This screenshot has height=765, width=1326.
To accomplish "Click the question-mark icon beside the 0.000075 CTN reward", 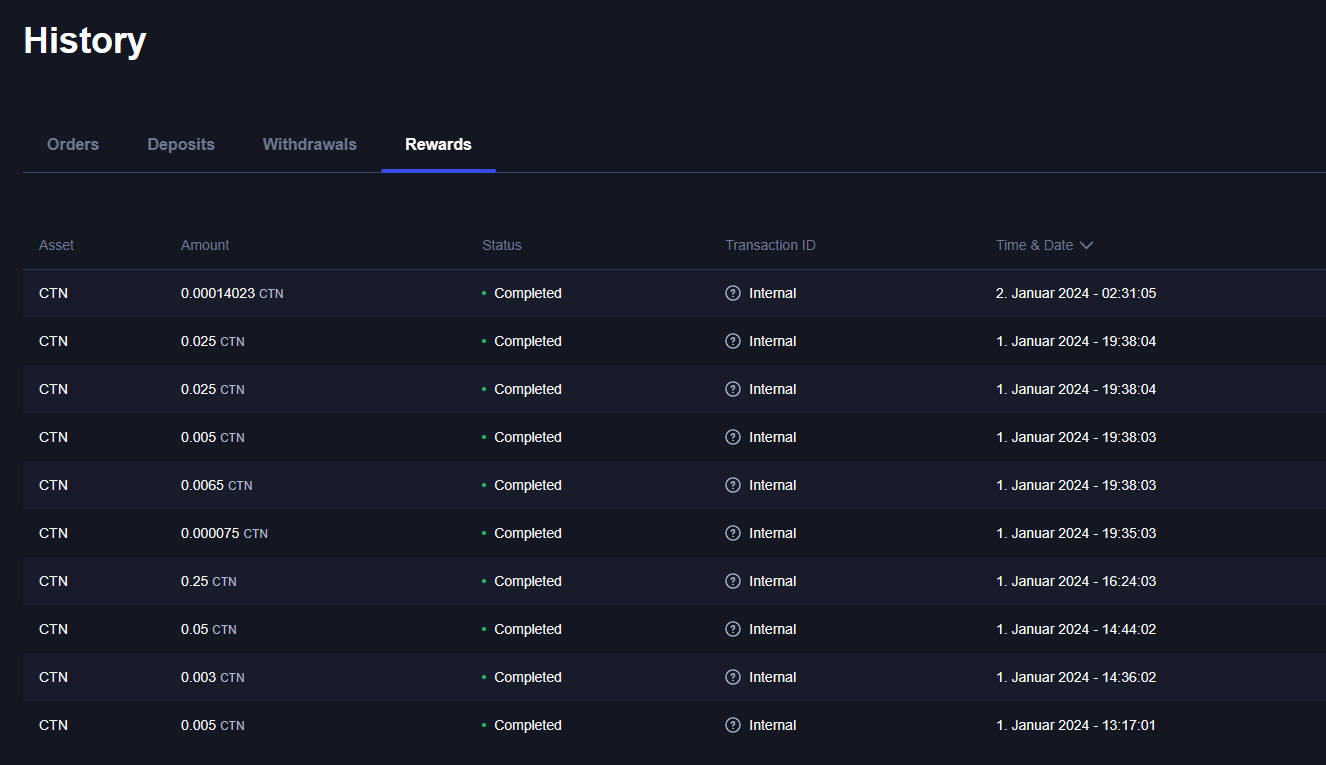I will click(733, 533).
